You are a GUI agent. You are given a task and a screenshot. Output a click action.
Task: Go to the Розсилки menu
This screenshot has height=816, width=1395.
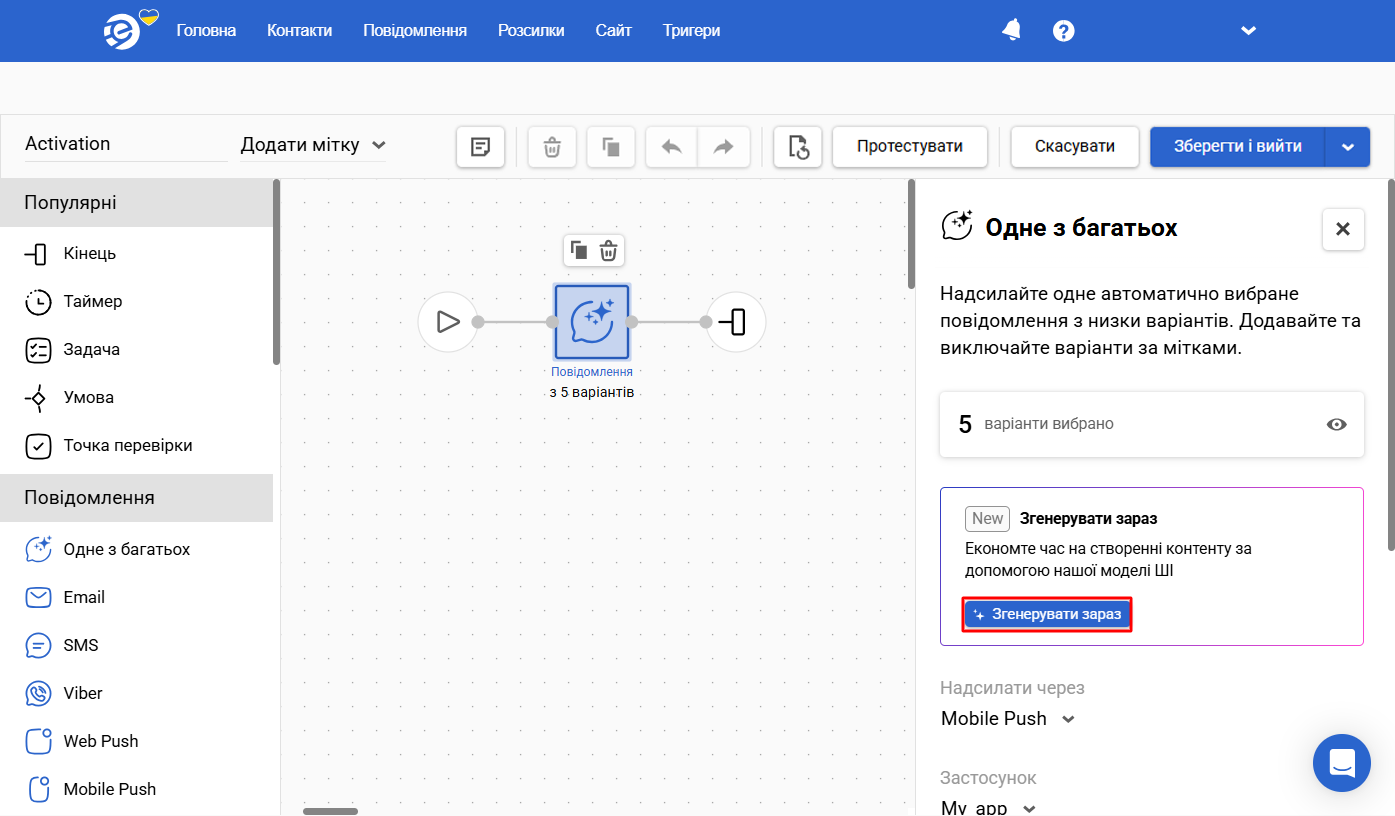[x=531, y=31]
